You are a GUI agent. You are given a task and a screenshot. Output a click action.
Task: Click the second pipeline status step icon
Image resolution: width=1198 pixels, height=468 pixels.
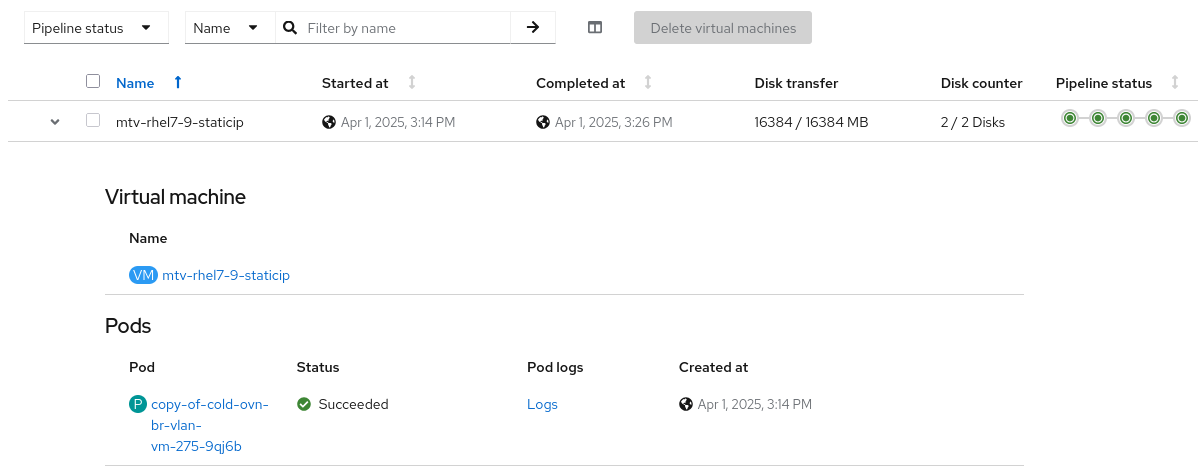[x=1098, y=118]
